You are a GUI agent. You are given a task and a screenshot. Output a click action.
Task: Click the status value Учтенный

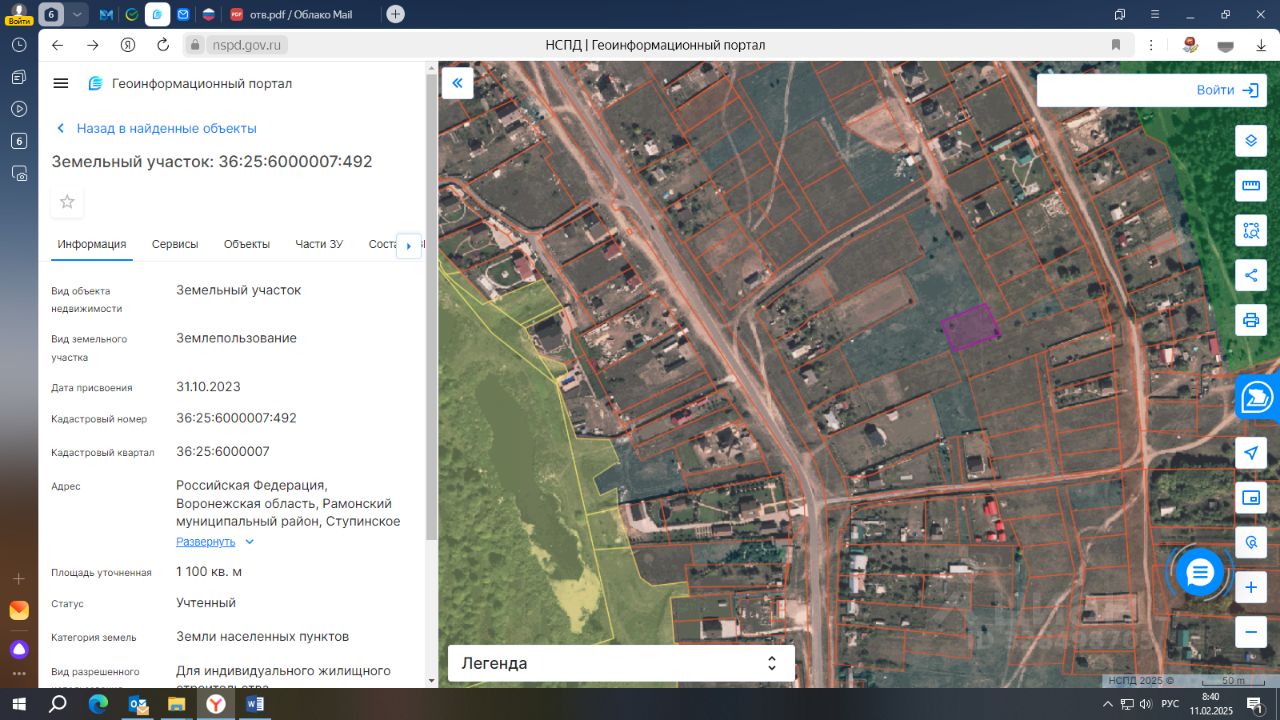coord(206,603)
